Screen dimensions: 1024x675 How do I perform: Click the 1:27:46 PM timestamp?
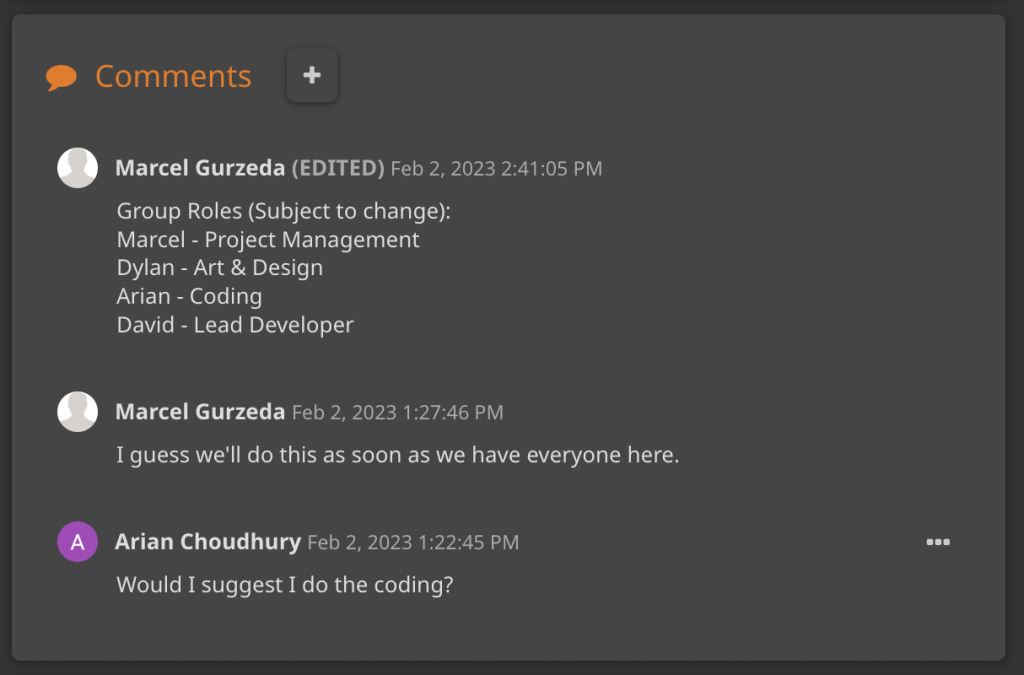397,412
